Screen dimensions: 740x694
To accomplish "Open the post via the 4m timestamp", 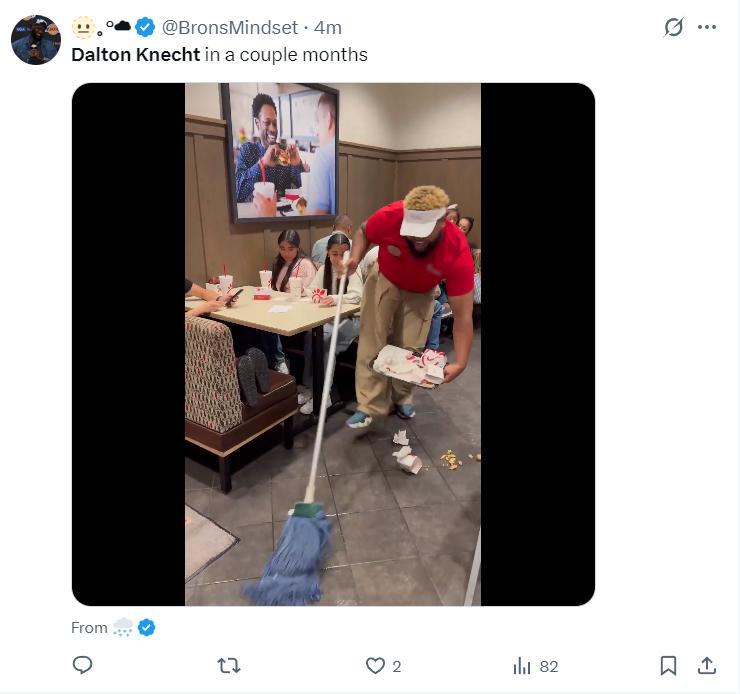I will [x=328, y=27].
